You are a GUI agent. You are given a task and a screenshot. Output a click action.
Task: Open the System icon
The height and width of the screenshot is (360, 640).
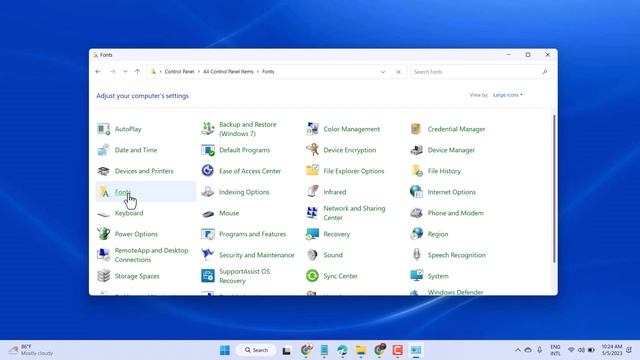click(416, 276)
